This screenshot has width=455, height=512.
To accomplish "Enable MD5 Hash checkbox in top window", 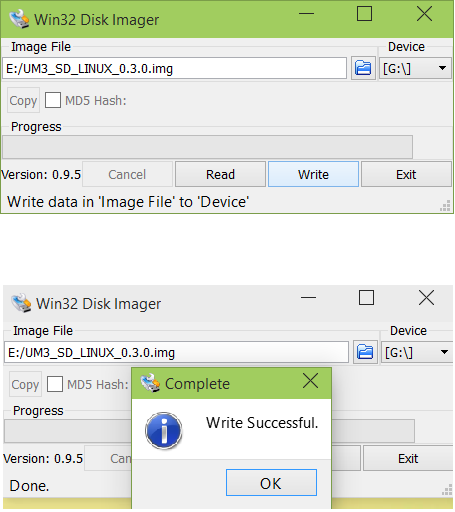I will [x=53, y=100].
